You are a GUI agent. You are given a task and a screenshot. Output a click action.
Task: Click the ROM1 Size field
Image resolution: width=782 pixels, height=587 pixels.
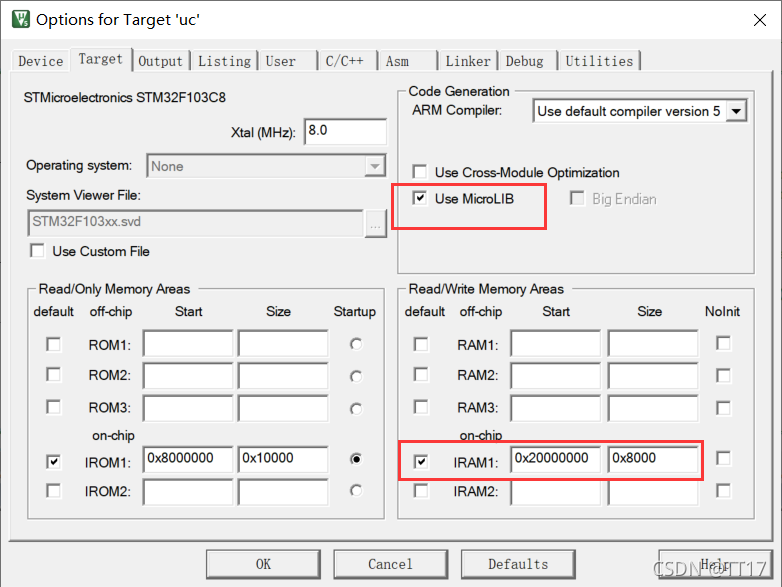coord(283,343)
